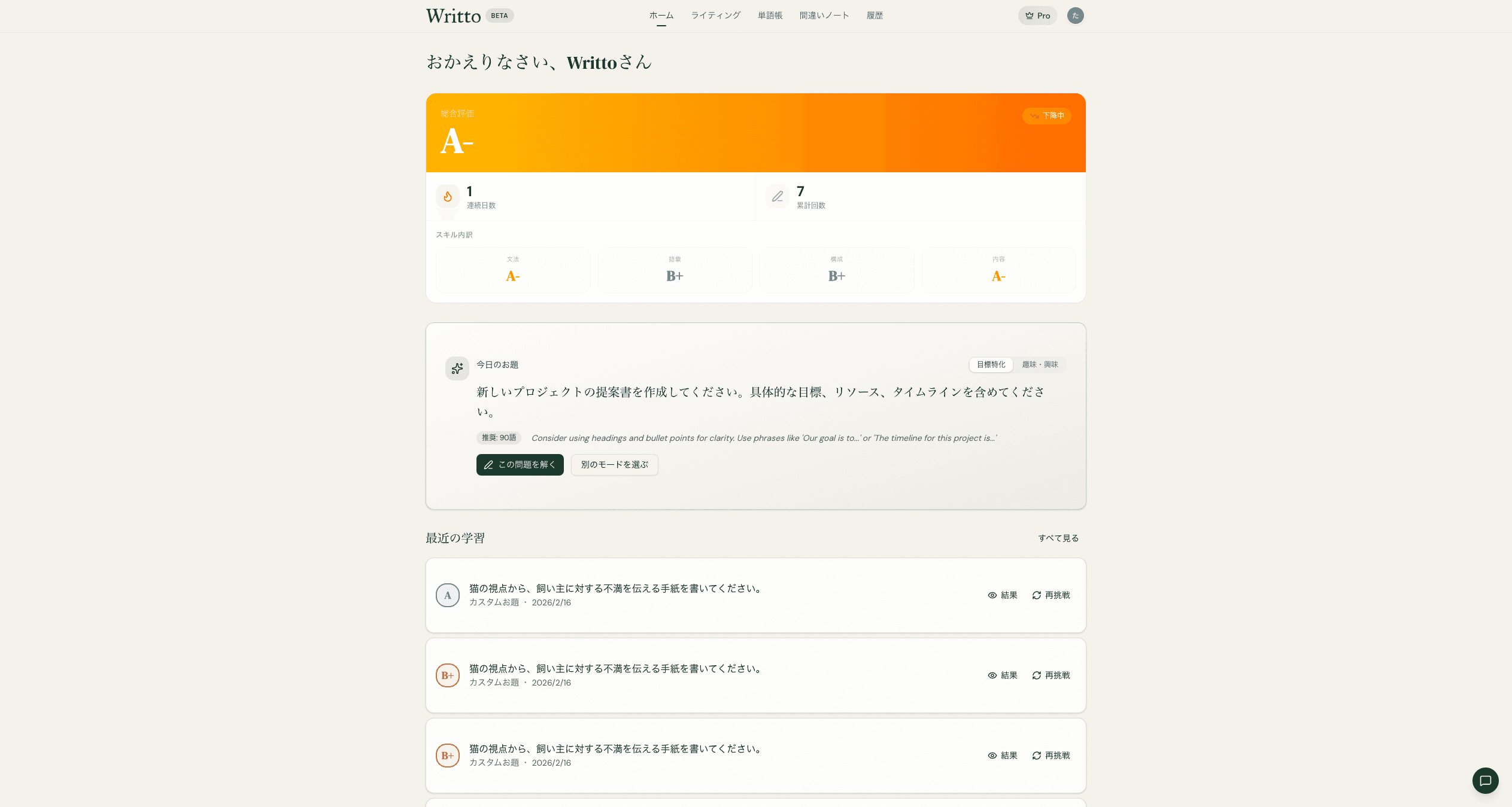1512x807 pixels.
Task: Click the すべて見る link
Action: (1057, 538)
